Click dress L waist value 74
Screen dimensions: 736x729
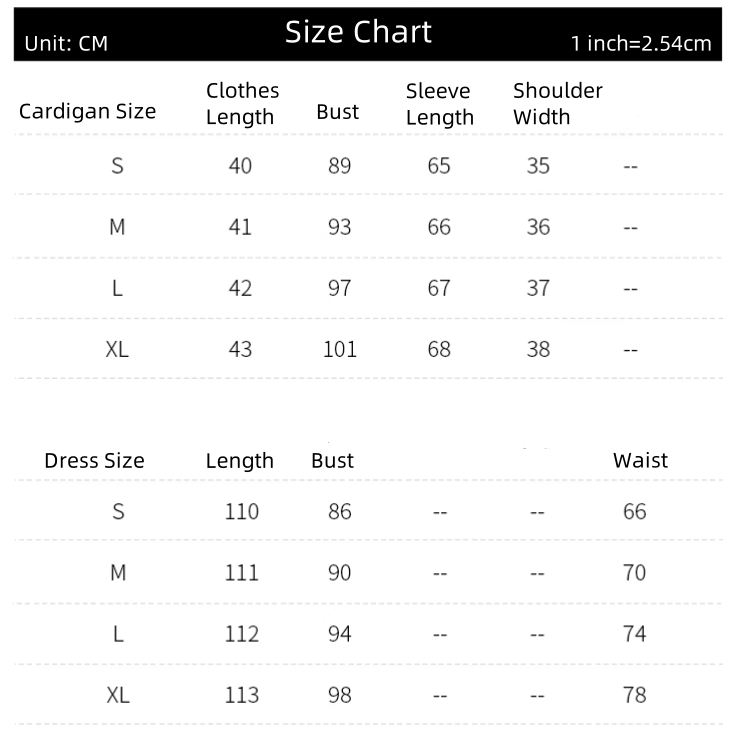(634, 634)
